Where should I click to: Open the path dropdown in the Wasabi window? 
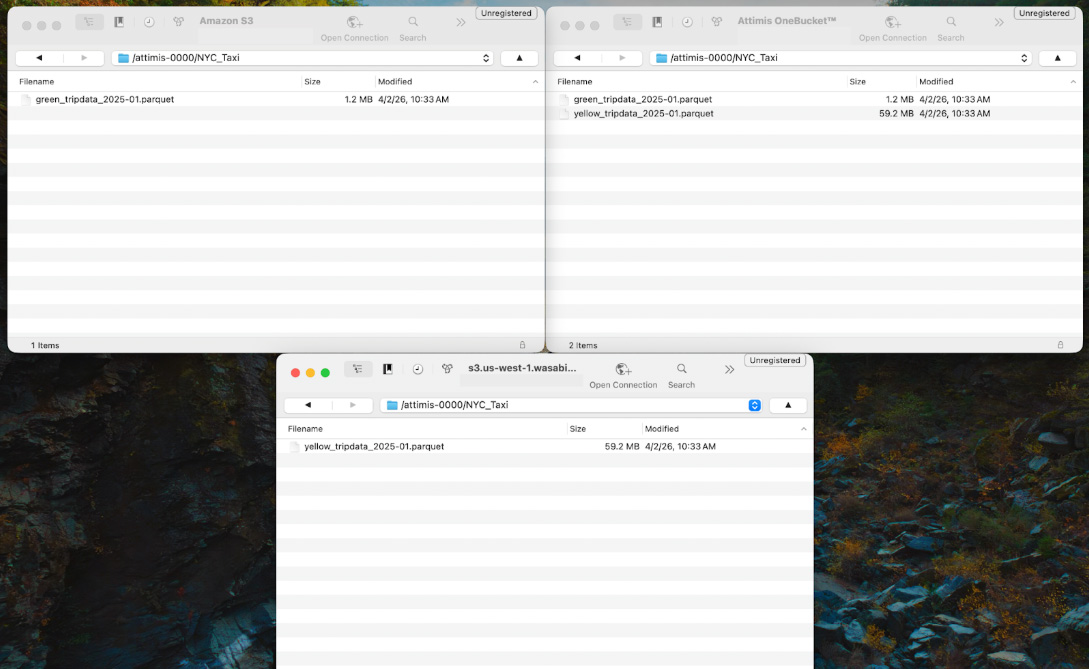pos(755,405)
